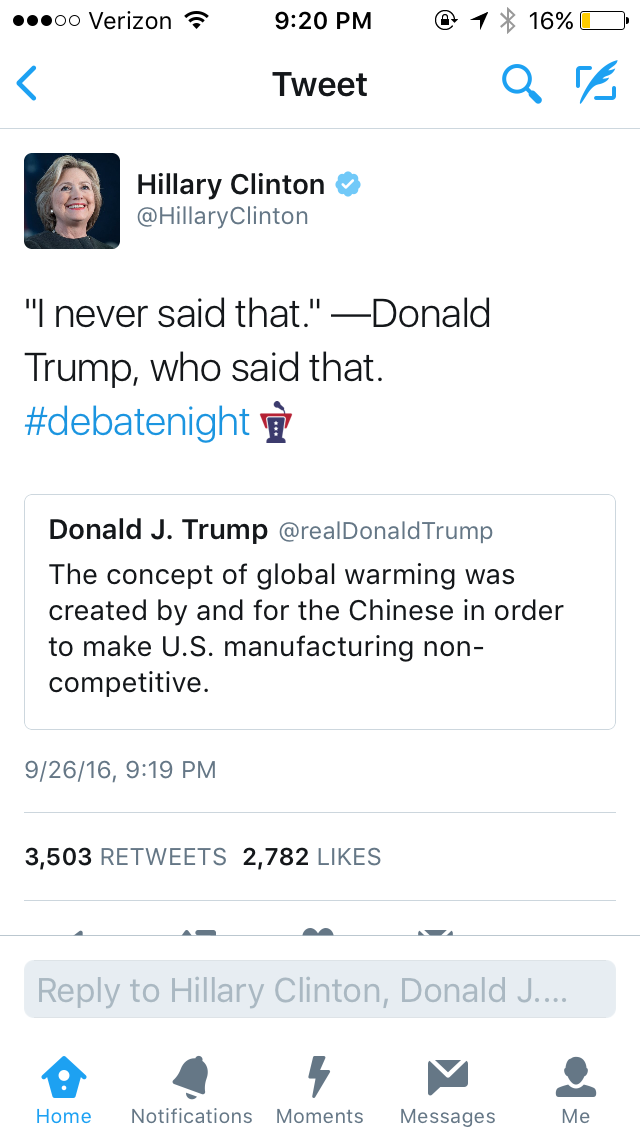
Task: Tap the podium emoji after #debatenight
Action: [x=275, y=423]
